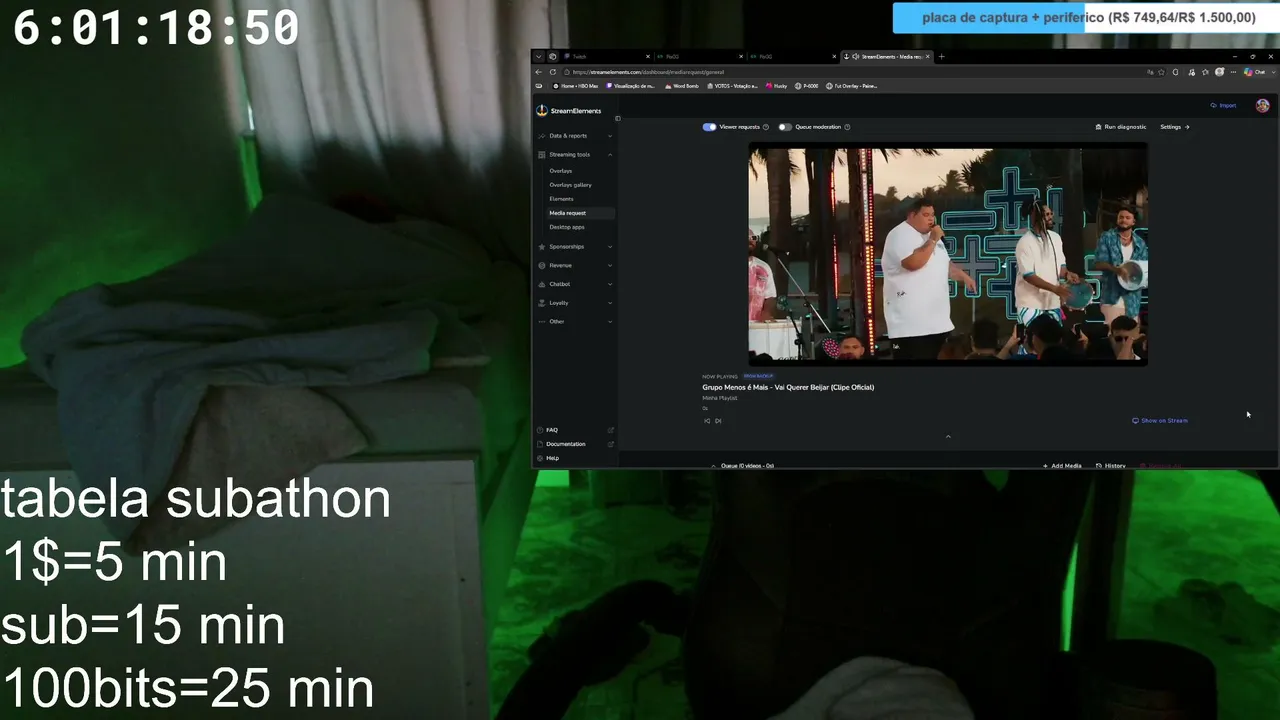Toggle the Queue moderation switch
Screen dimensions: 1280x720
785,127
